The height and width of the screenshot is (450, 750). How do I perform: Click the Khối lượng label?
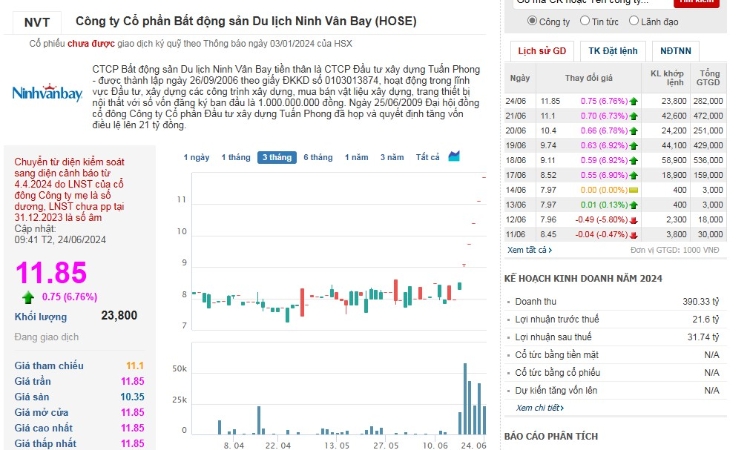click(x=41, y=317)
